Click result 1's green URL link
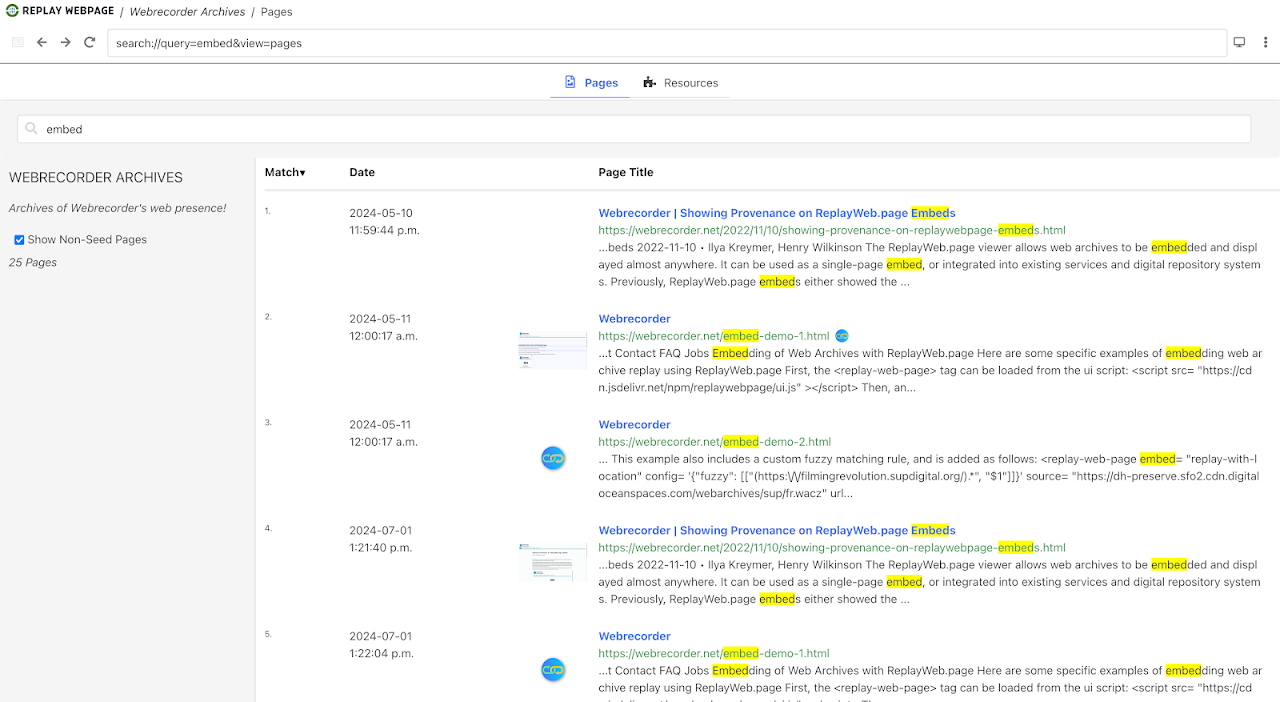This screenshot has height=702, width=1280. click(832, 230)
